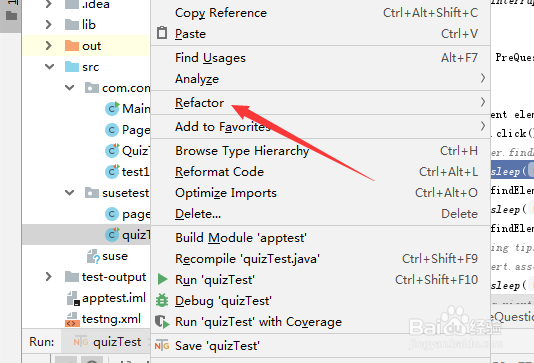
Task: Click the apptest.iml file icon
Action: tap(73, 298)
